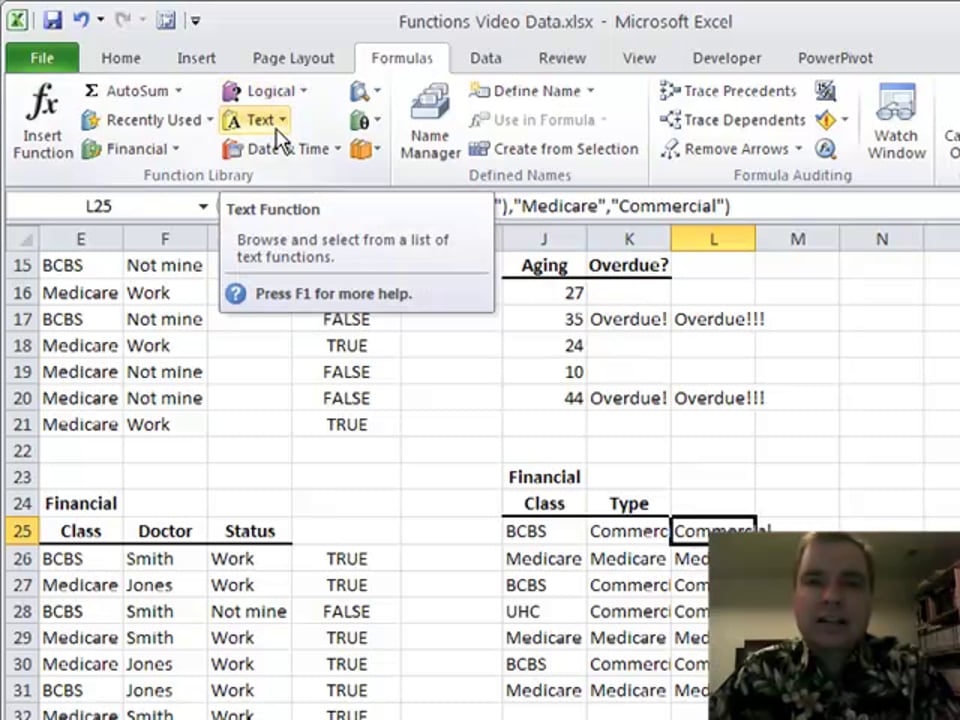Click Trace Precedents
The height and width of the screenshot is (720, 960).
pyautogui.click(x=728, y=91)
